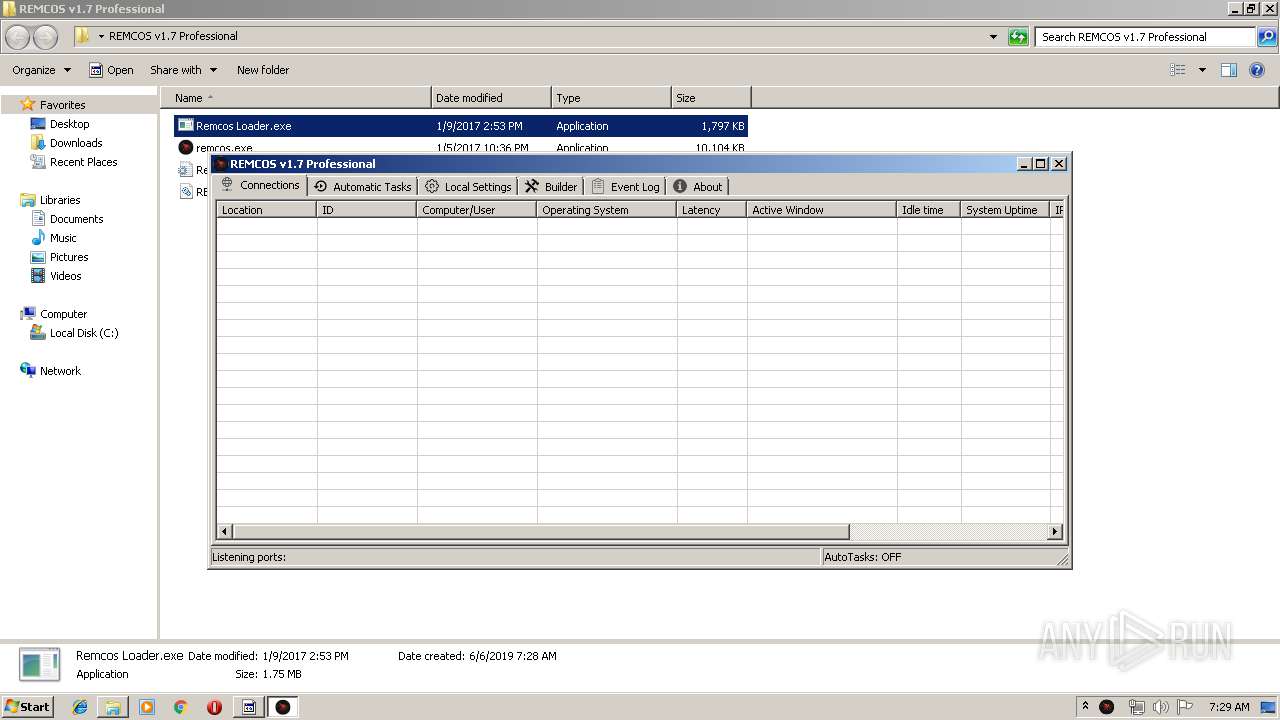
Task: Open Desktop in the navigation pane
Action: click(69, 124)
